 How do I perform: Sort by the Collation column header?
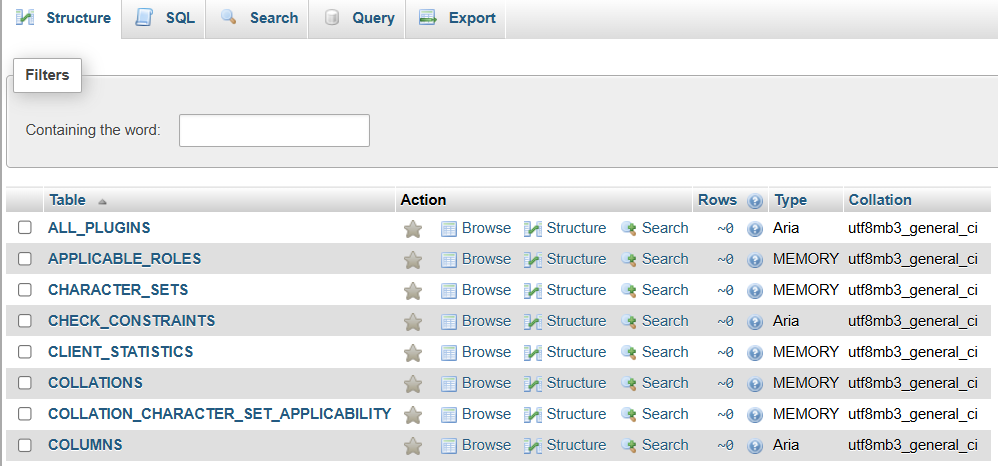click(x=880, y=200)
